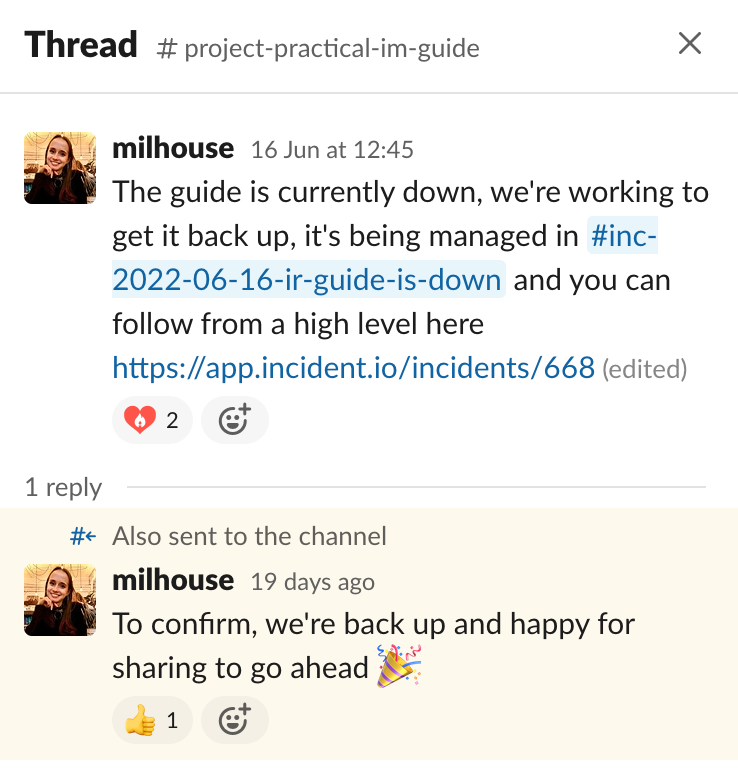
Task: Click the '19 days ago' timestamp
Action: coord(313,582)
